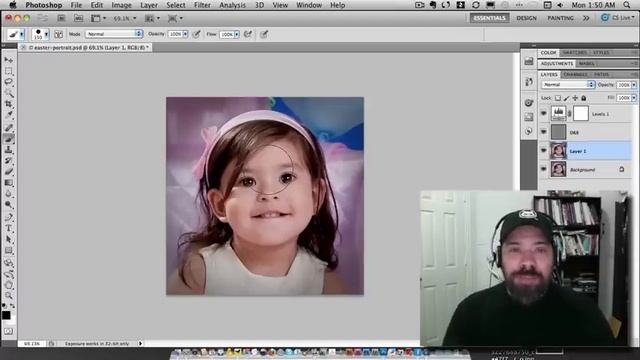
Task: Switch to the Masks tab
Action: click(x=587, y=64)
